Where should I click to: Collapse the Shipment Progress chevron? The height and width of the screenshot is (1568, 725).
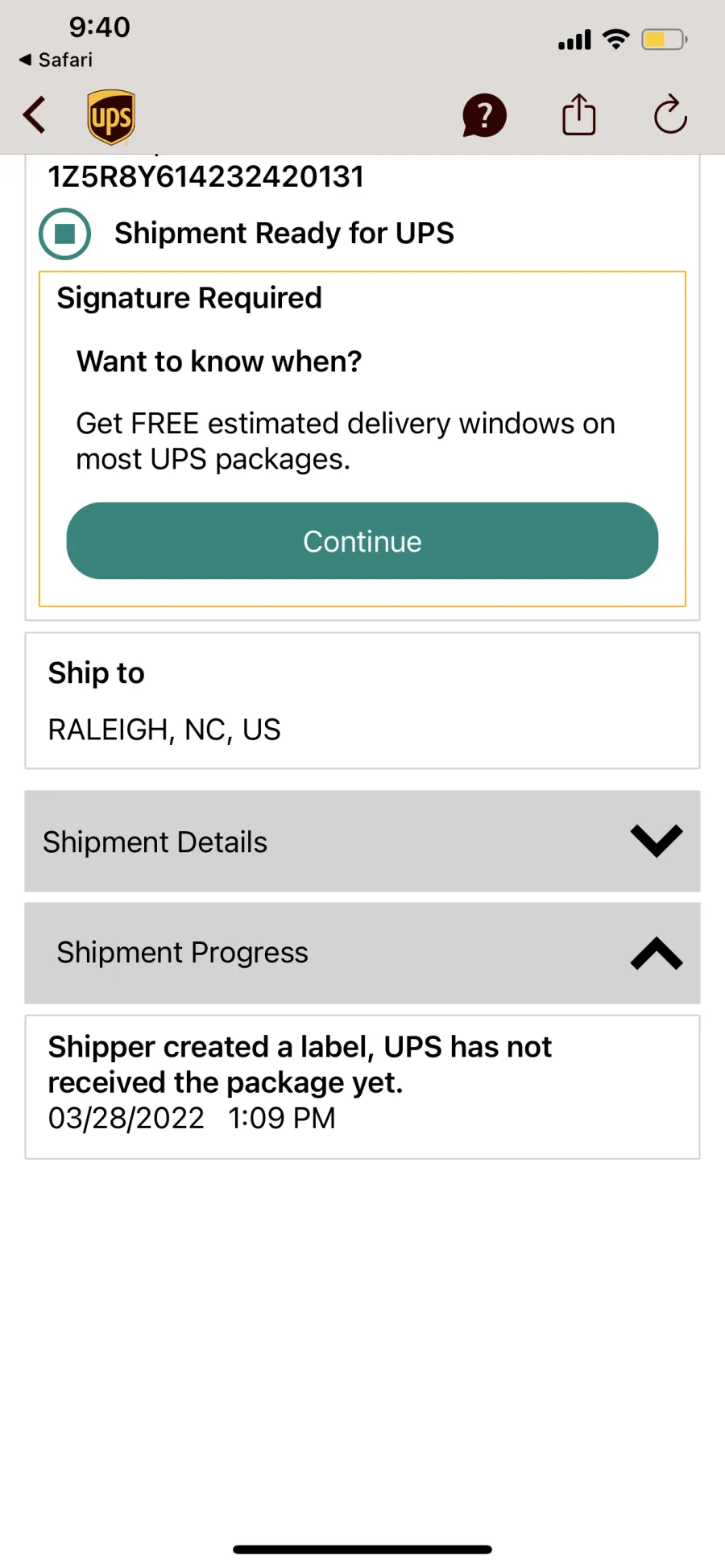point(657,954)
